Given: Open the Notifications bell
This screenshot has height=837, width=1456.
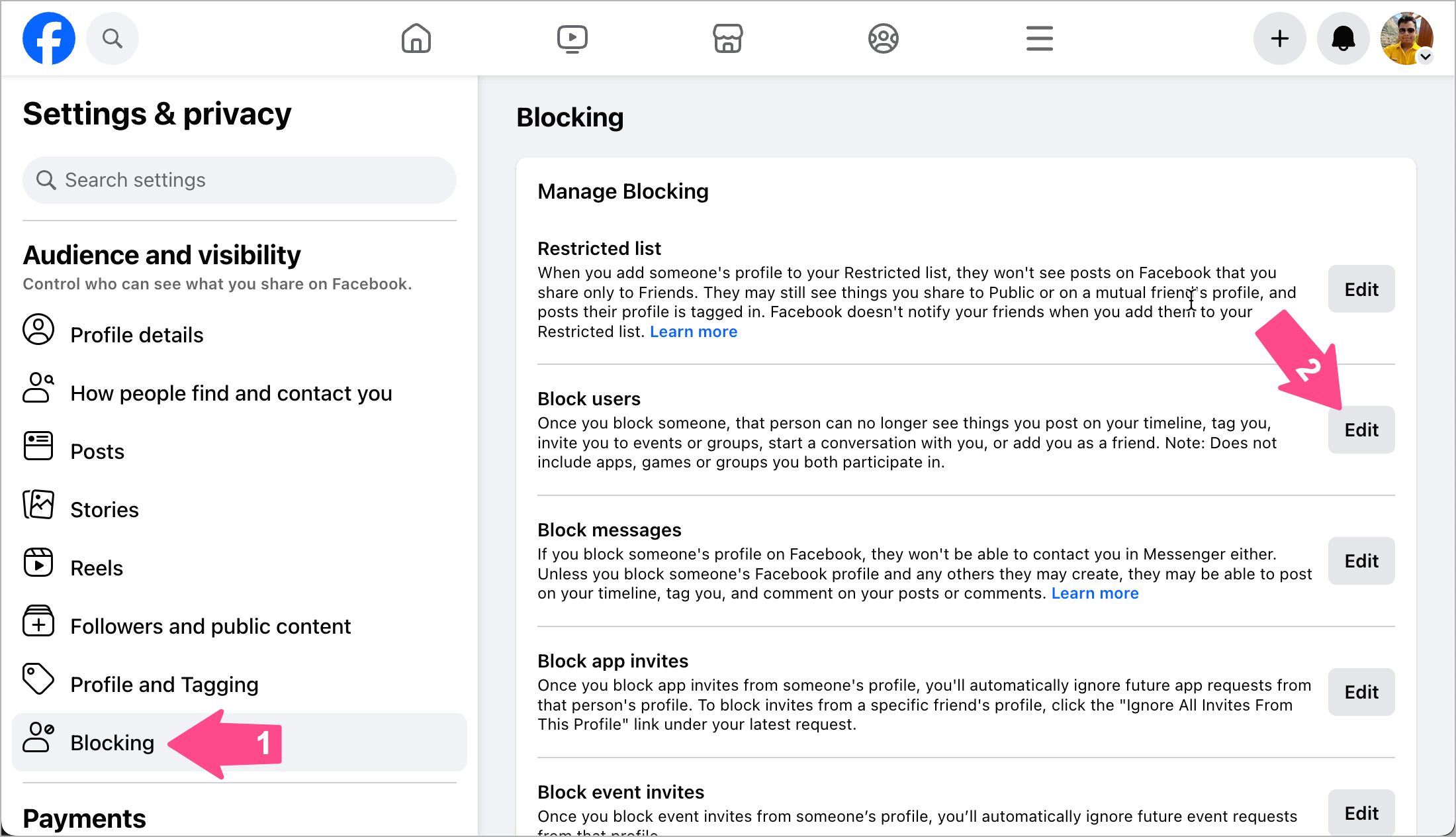Looking at the screenshot, I should pos(1343,38).
